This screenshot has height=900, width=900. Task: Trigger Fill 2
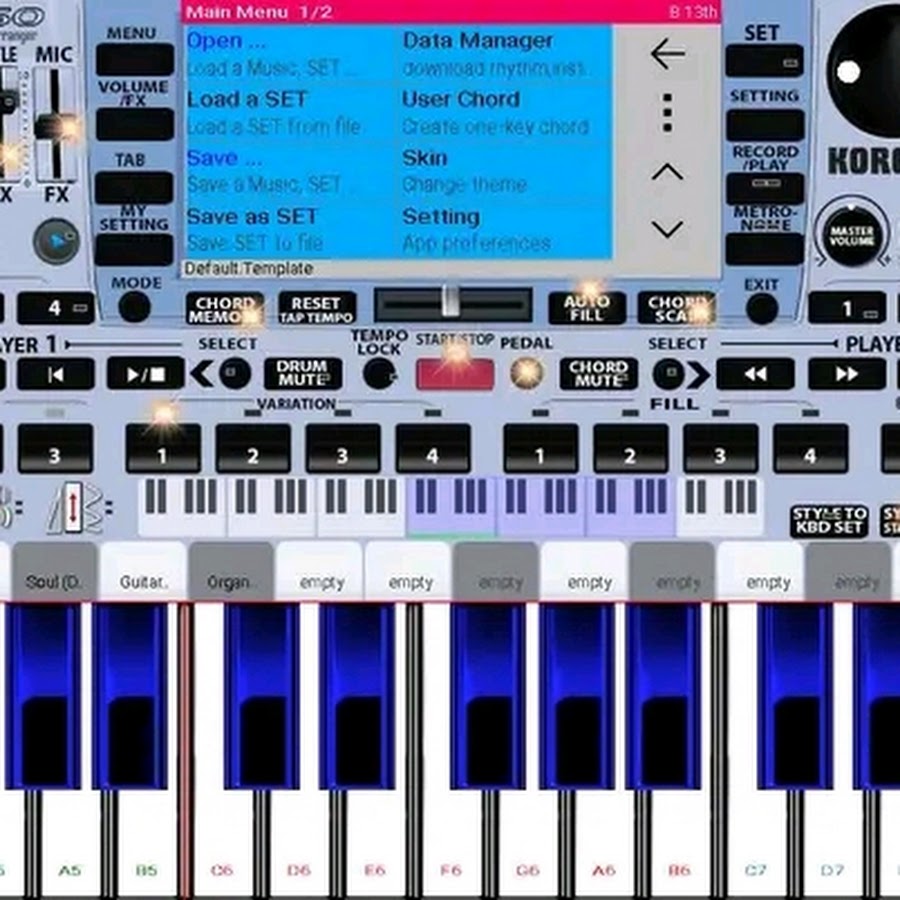pyautogui.click(x=630, y=449)
